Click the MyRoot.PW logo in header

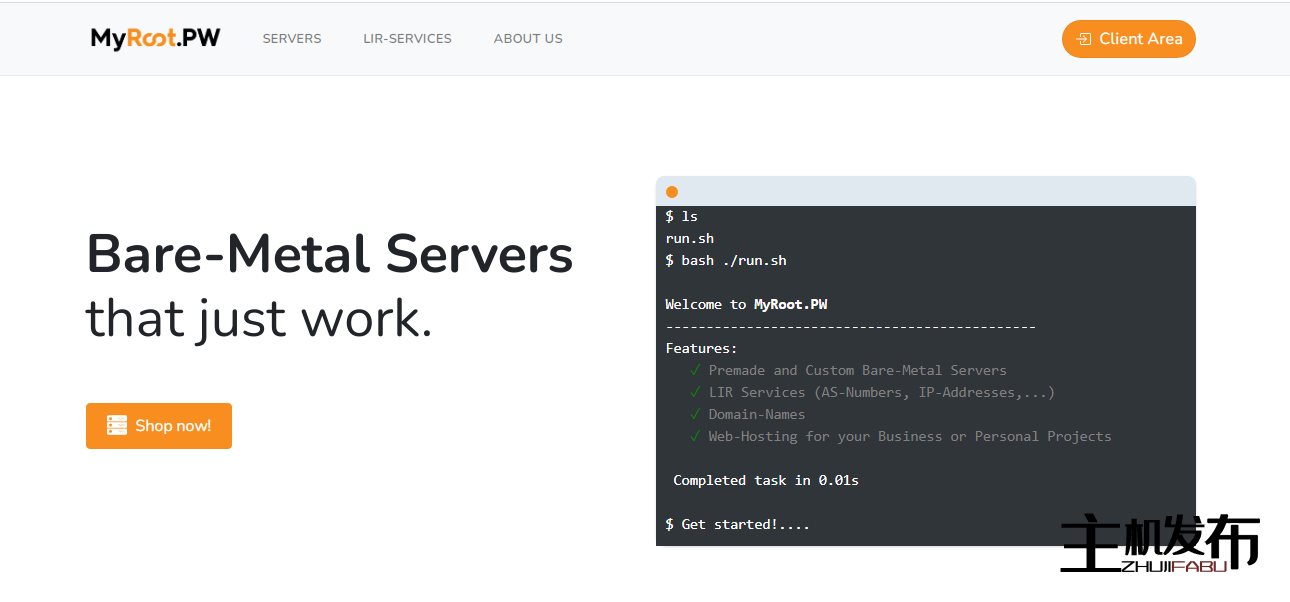pos(155,38)
